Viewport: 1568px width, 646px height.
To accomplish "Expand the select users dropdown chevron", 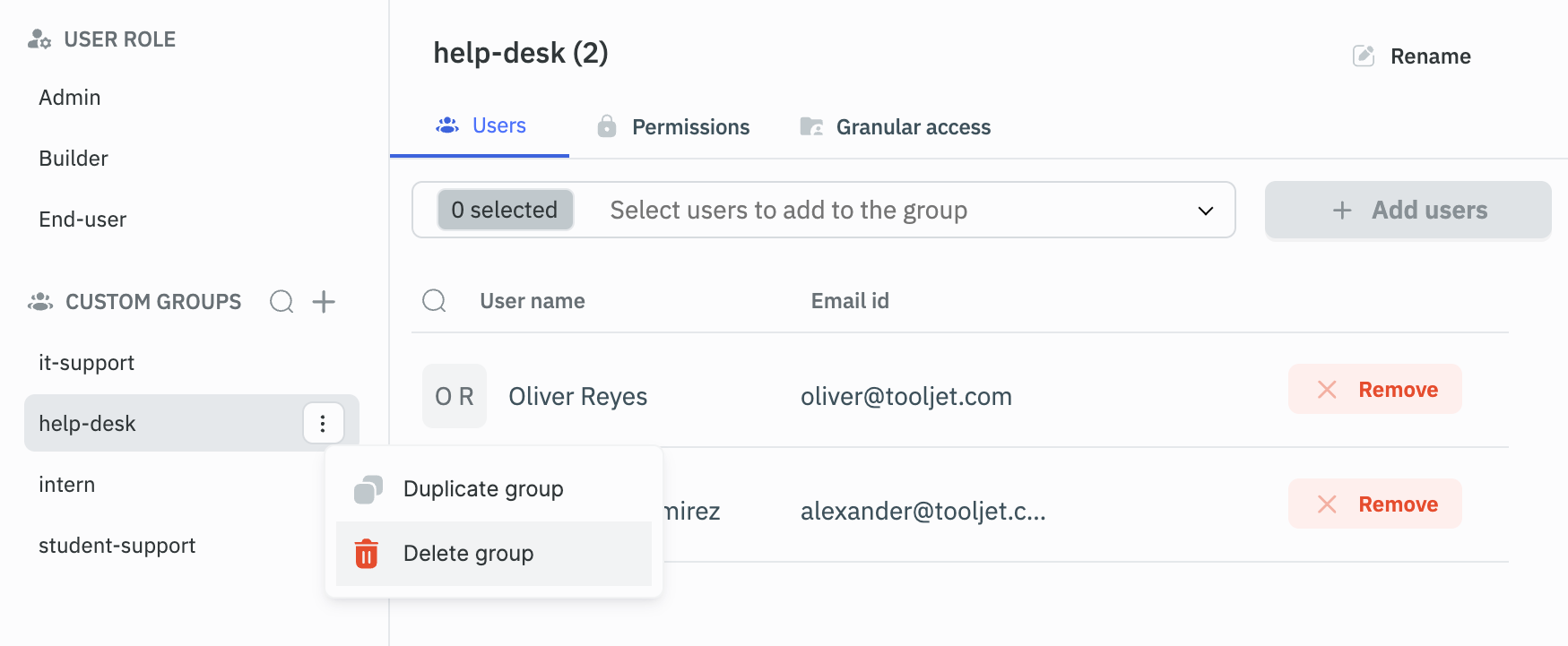I will [x=1205, y=211].
